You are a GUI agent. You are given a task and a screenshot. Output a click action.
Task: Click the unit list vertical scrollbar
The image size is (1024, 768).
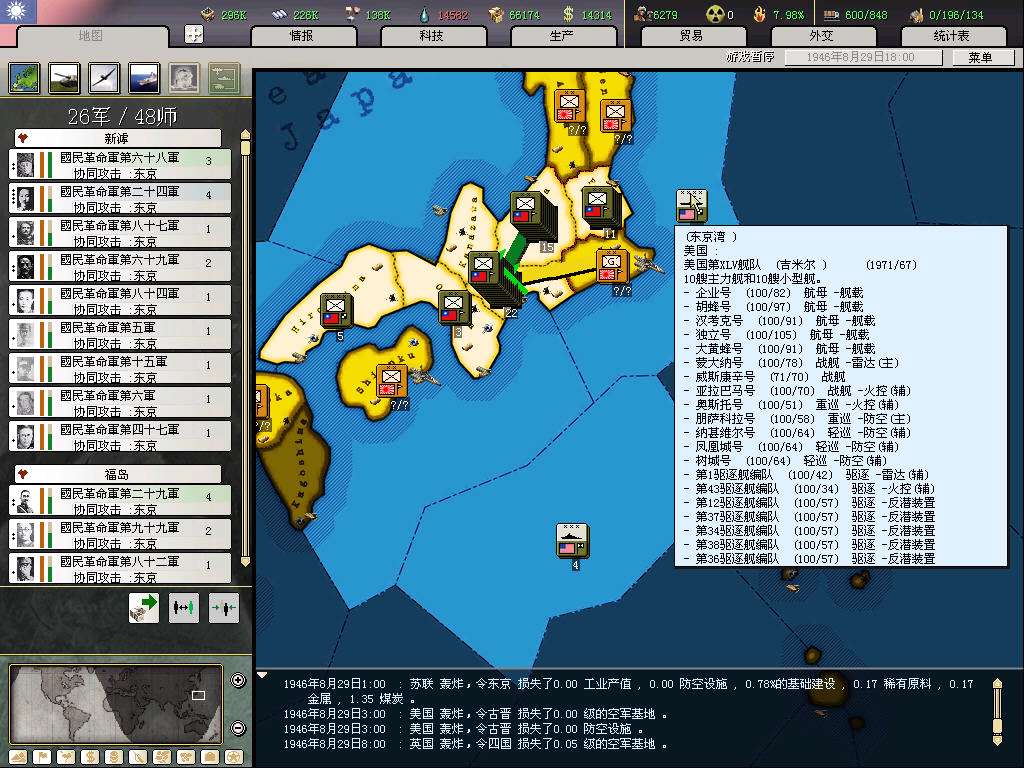(x=246, y=348)
